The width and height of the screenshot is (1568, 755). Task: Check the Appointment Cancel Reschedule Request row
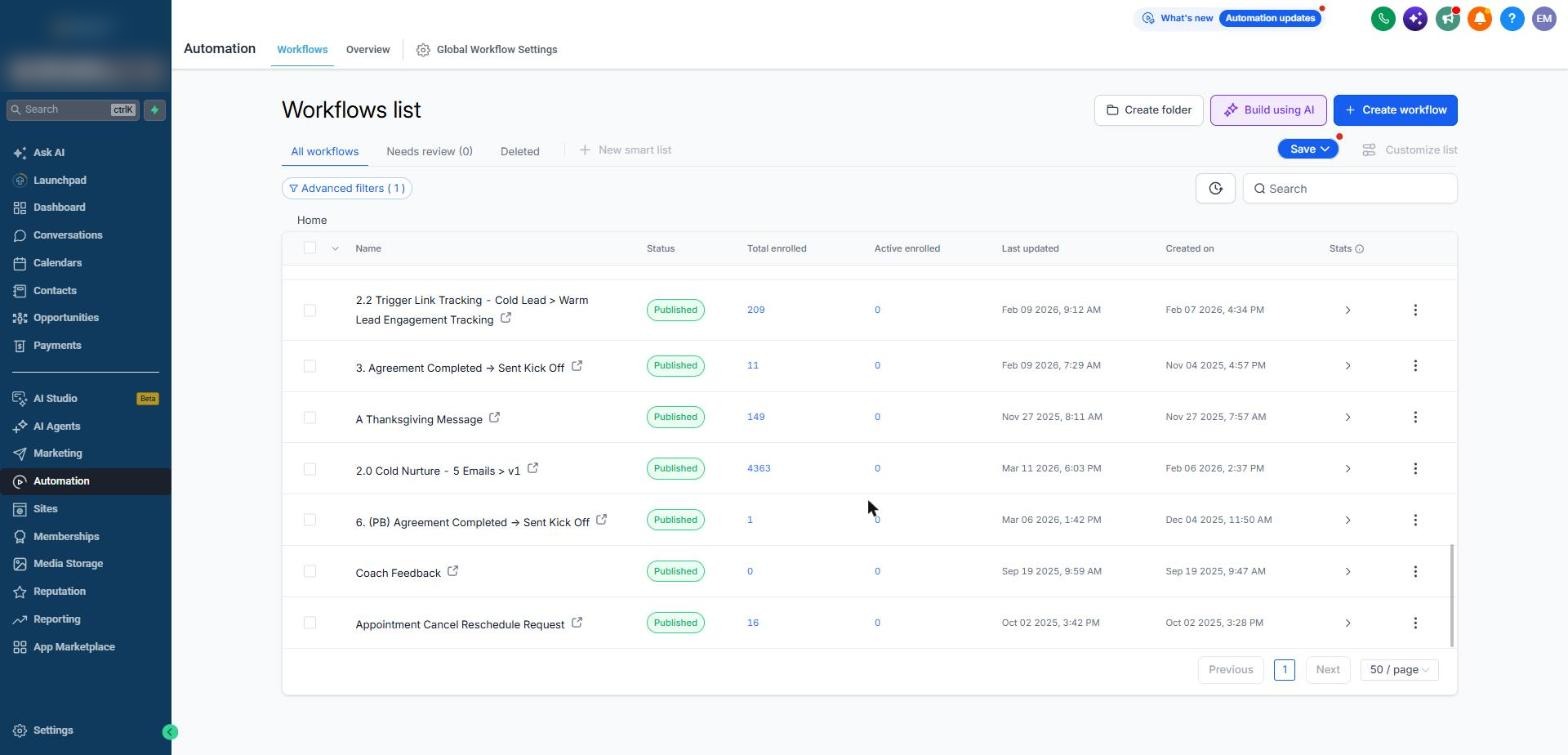(x=310, y=622)
